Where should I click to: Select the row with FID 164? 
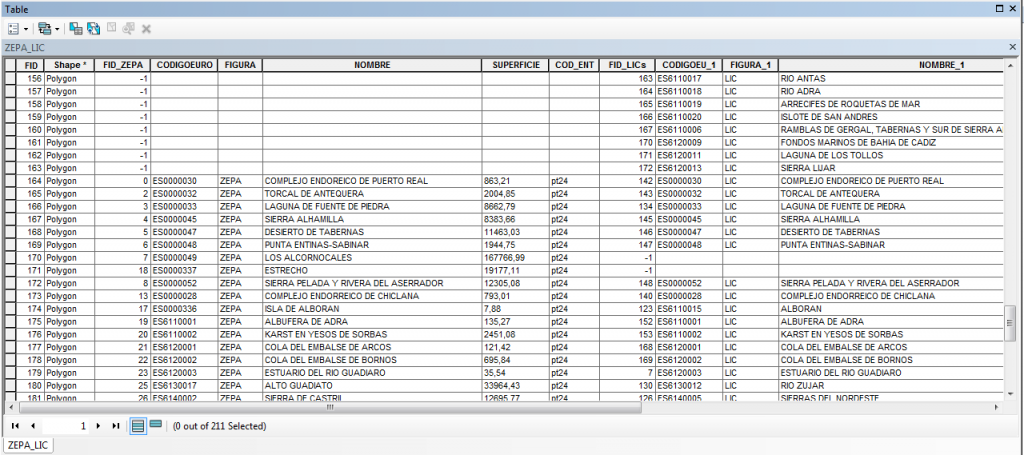(x=11, y=181)
